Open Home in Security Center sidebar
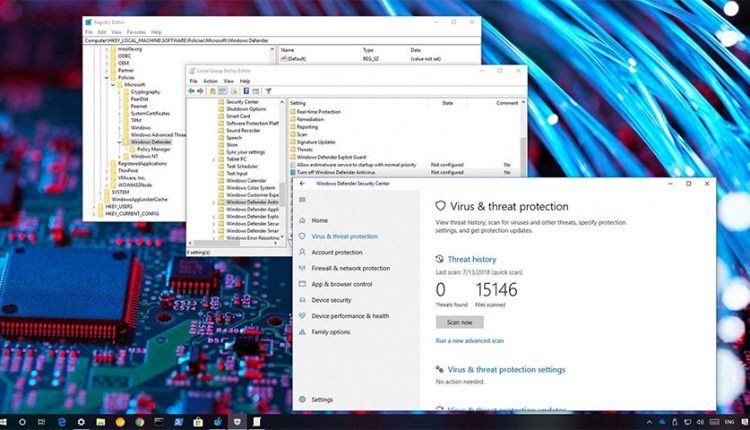The image size is (750, 430). click(x=319, y=221)
